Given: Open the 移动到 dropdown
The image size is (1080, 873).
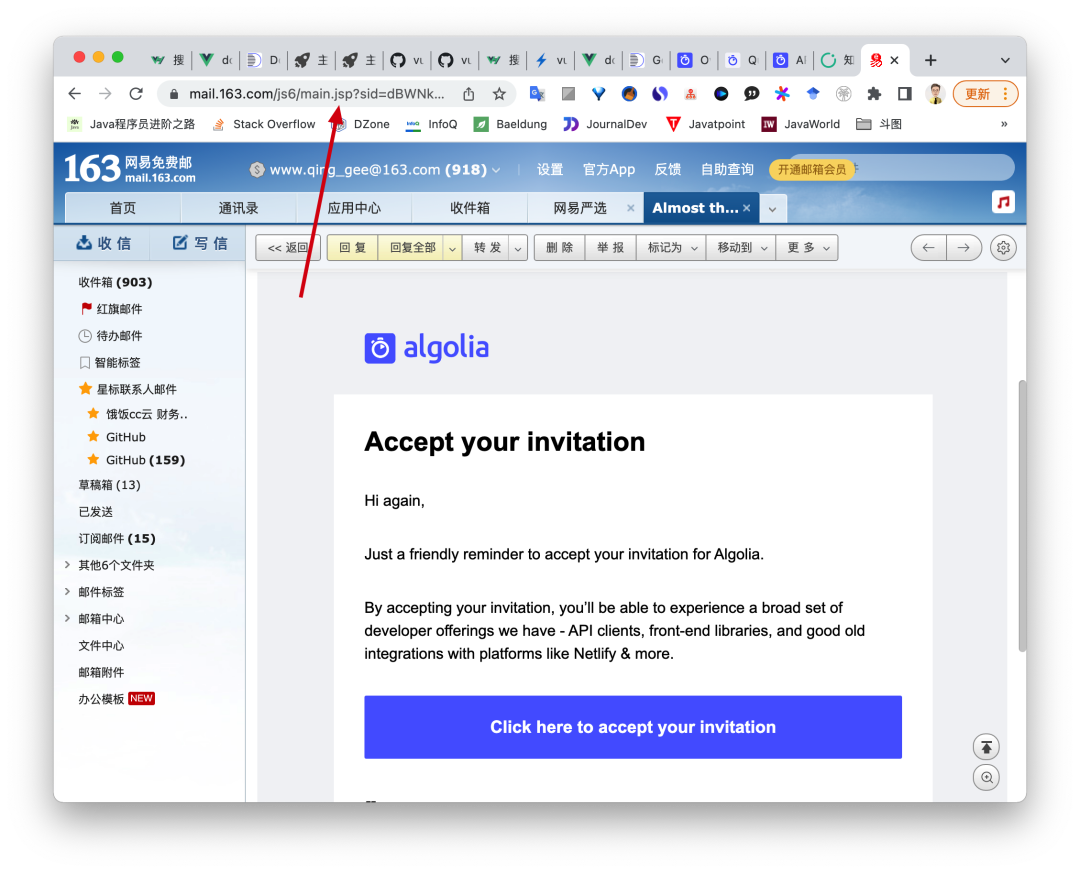Looking at the screenshot, I should pyautogui.click(x=742, y=248).
